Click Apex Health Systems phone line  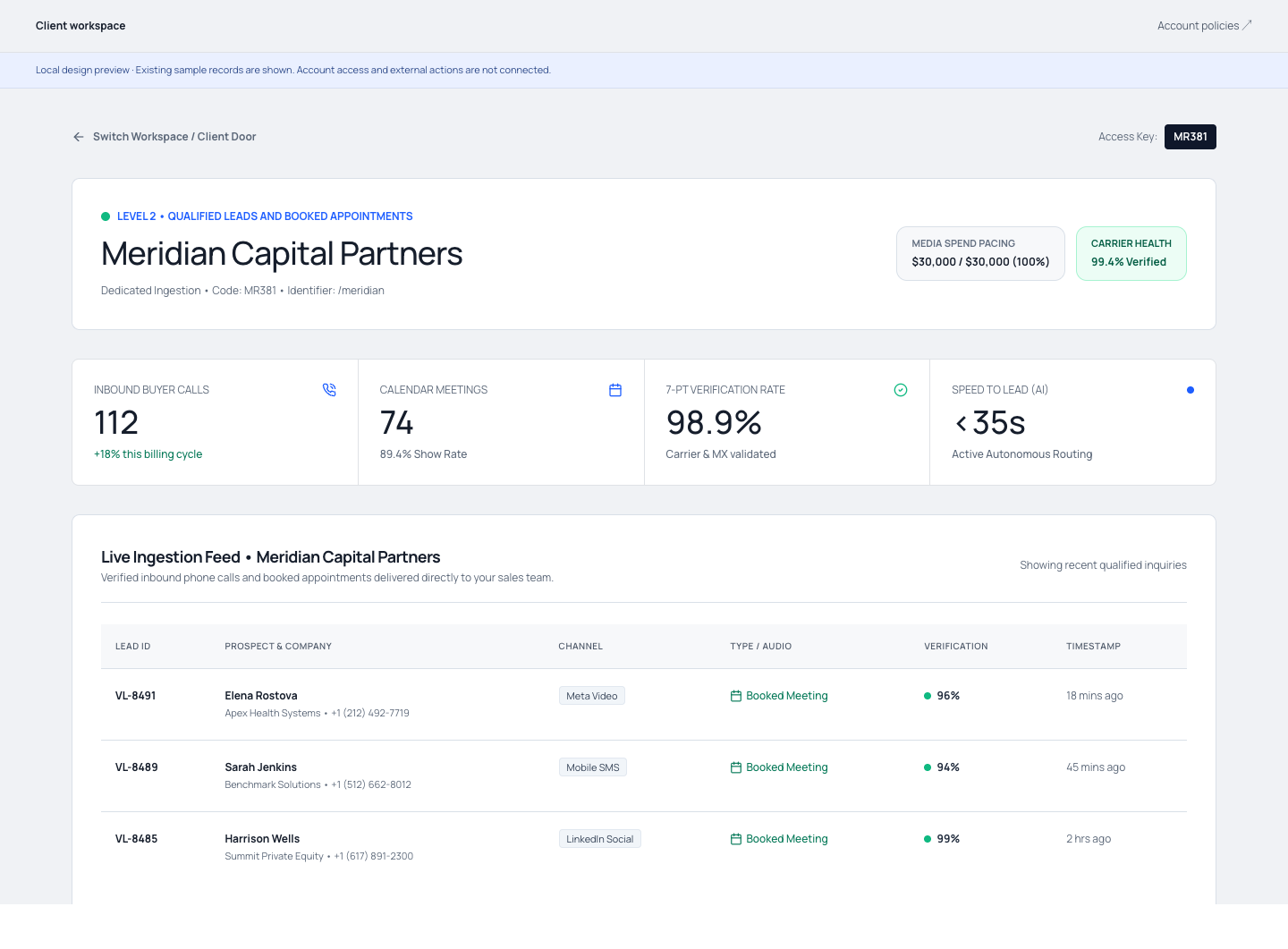(x=318, y=714)
